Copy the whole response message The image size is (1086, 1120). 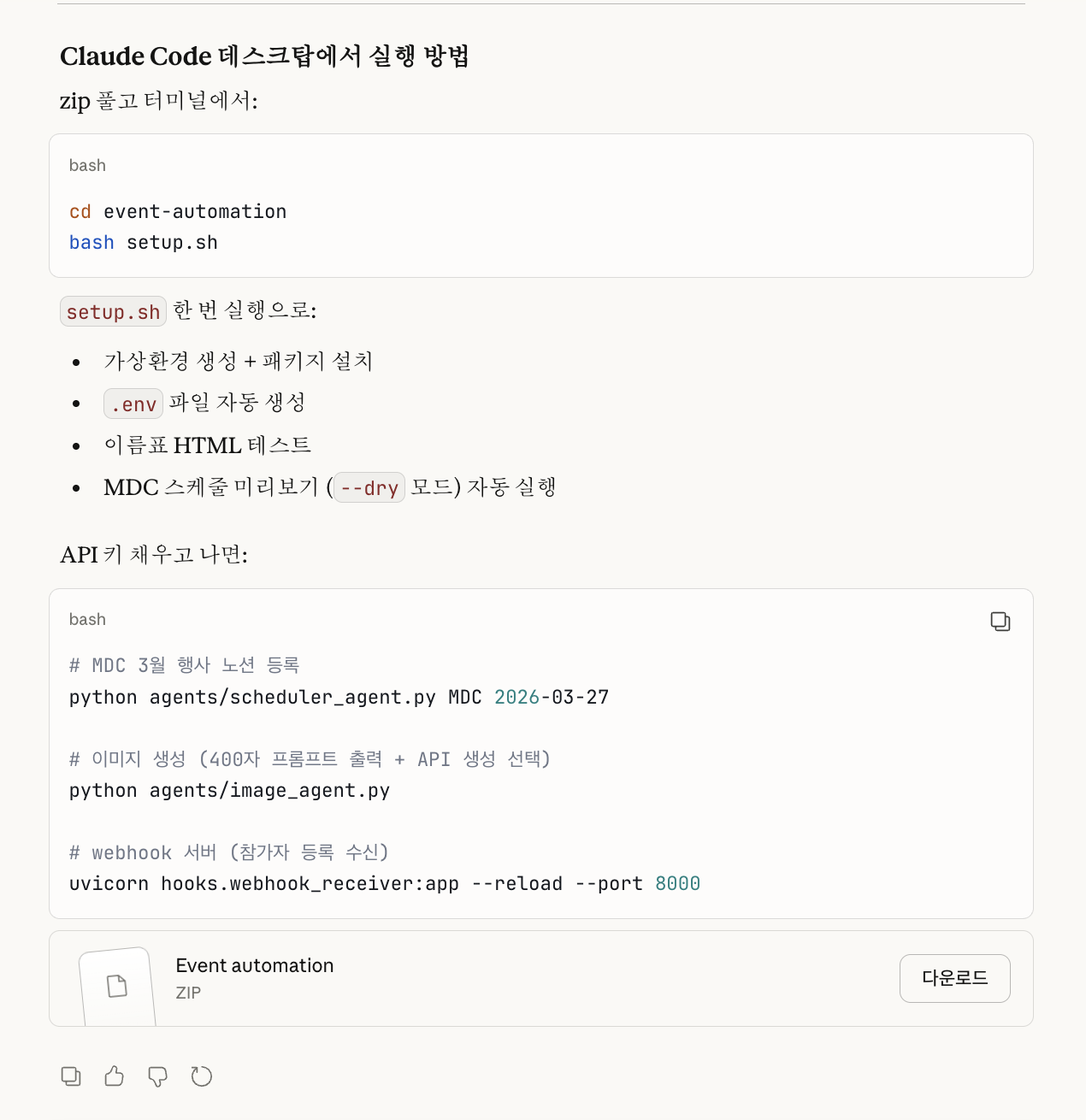[x=71, y=1076]
